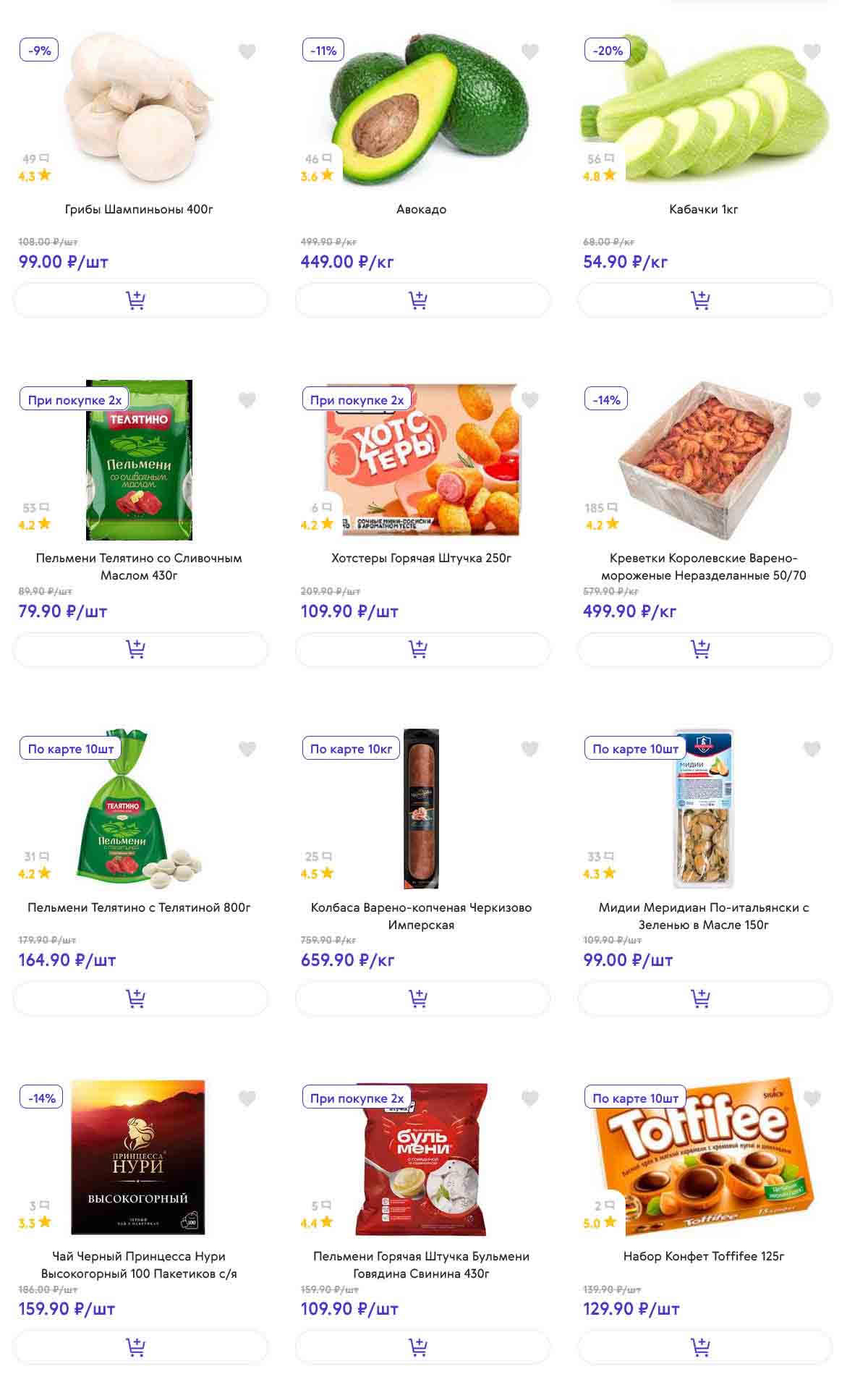Open Пельмени Телятино со Сливочным Маслом link

point(139,567)
